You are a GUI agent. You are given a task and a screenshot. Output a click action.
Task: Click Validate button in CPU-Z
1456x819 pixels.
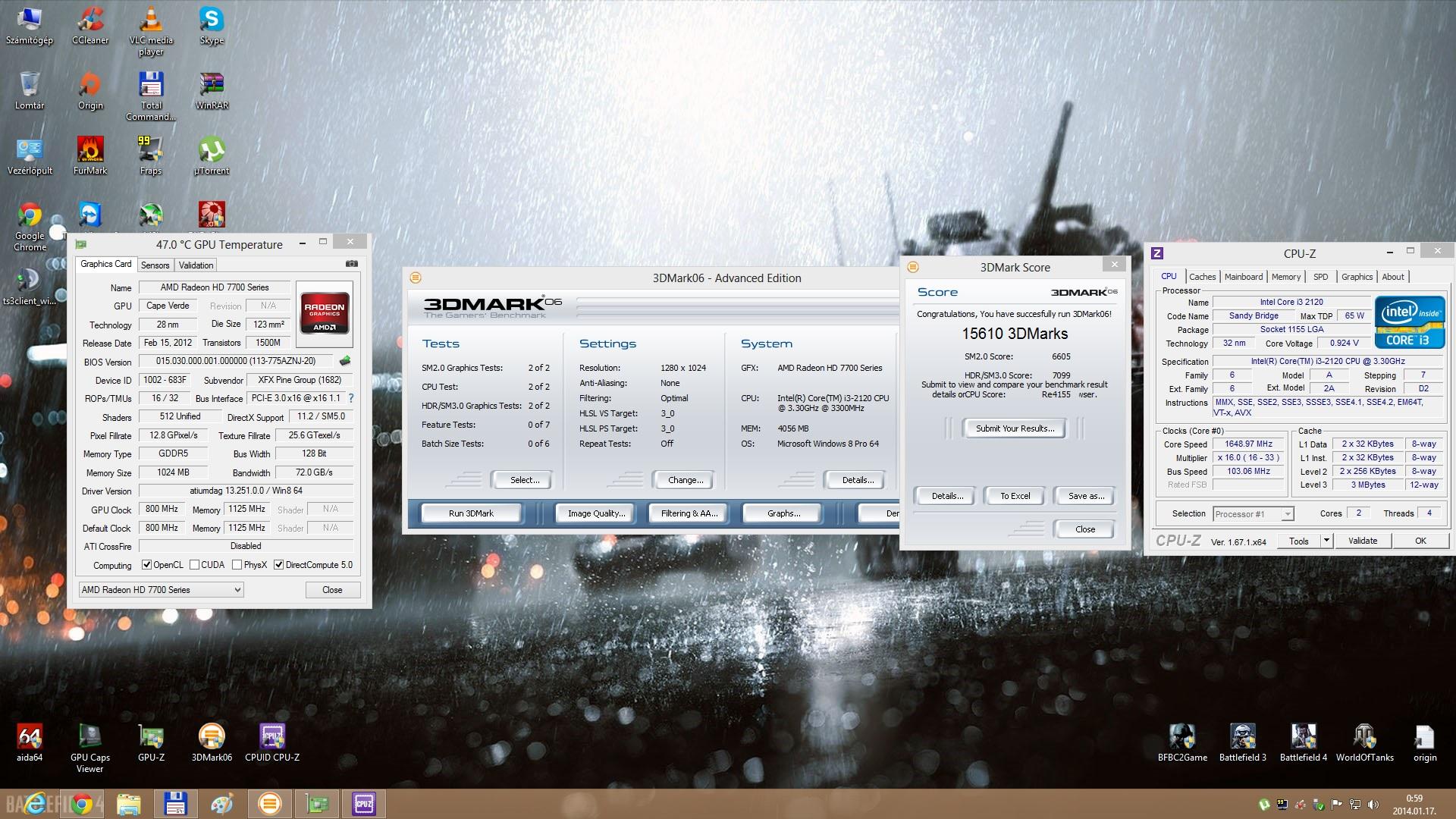(x=1362, y=541)
